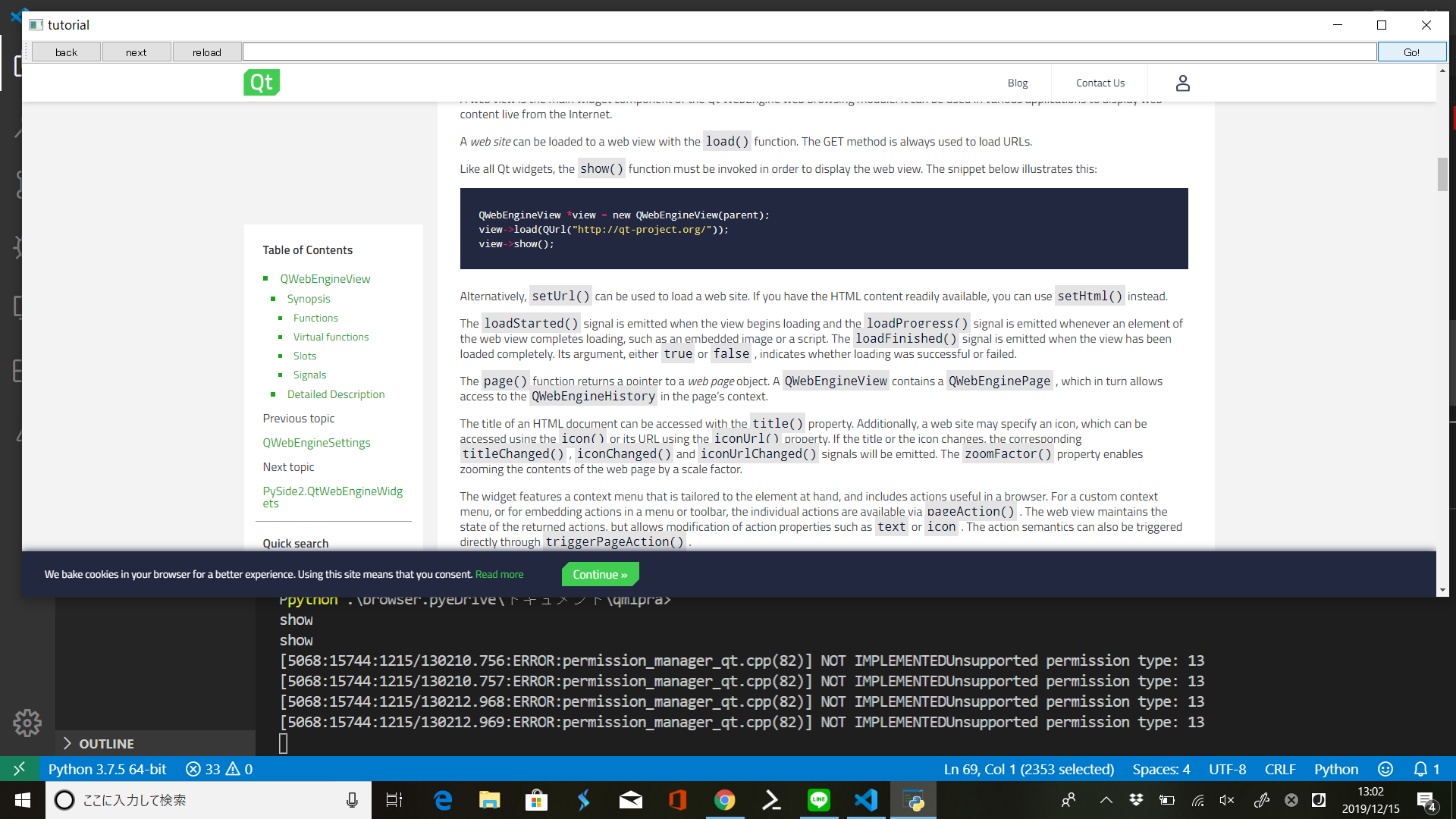Image resolution: width=1456 pixels, height=819 pixels.
Task: Click the next button in tutorial browser
Action: click(136, 53)
